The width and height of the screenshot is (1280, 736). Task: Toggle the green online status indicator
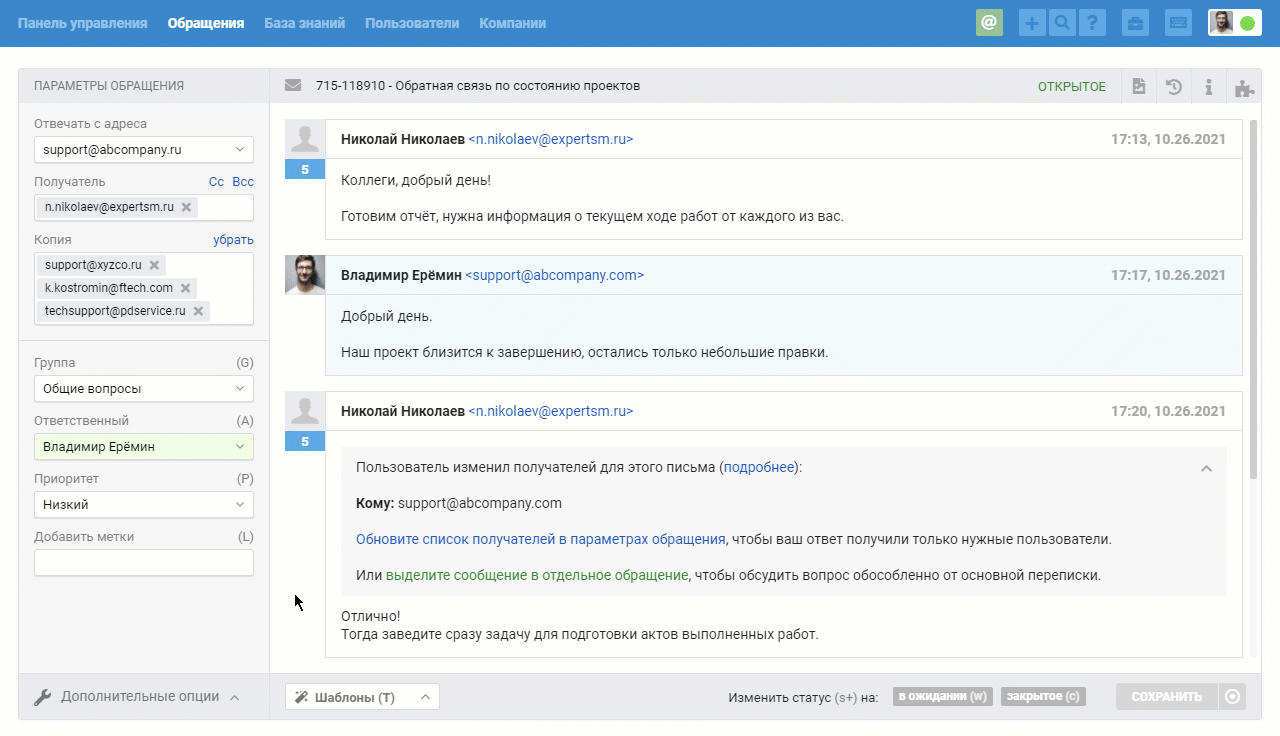[1247, 23]
